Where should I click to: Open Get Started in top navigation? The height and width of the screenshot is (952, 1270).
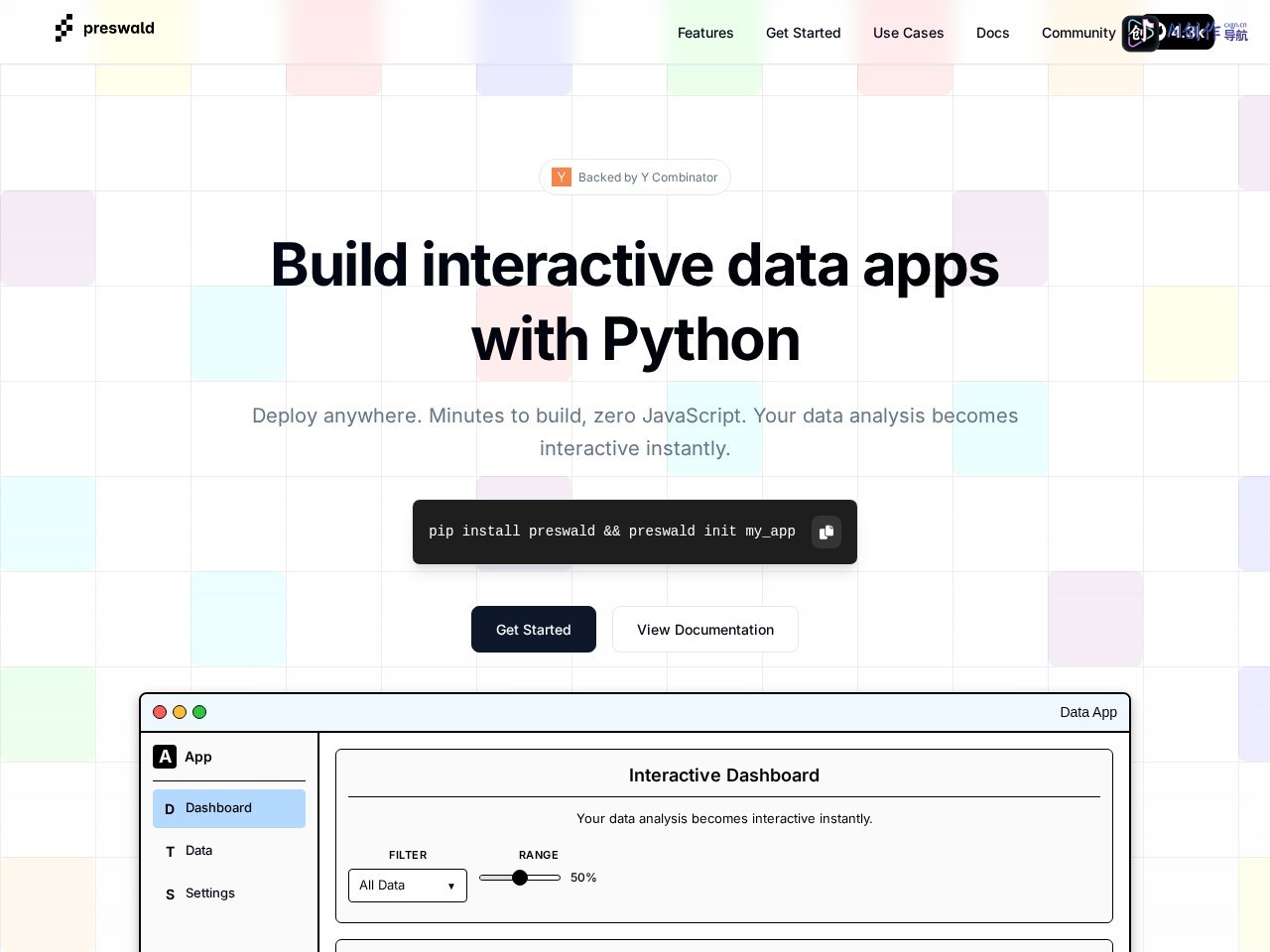coord(804,33)
